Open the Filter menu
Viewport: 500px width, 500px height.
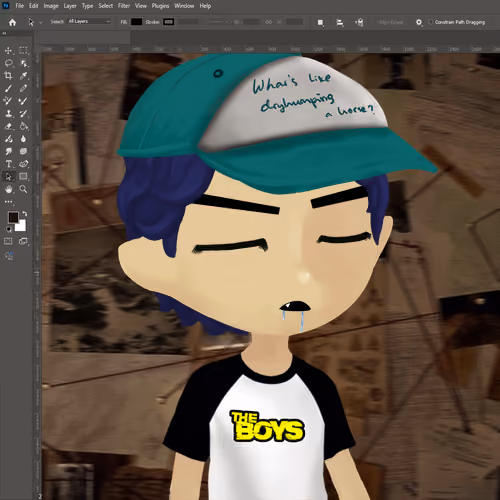(x=124, y=6)
